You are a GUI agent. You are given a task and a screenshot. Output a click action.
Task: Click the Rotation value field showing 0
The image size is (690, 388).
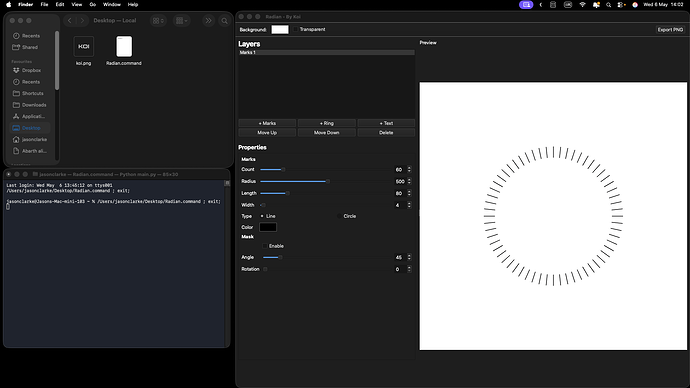(400, 269)
